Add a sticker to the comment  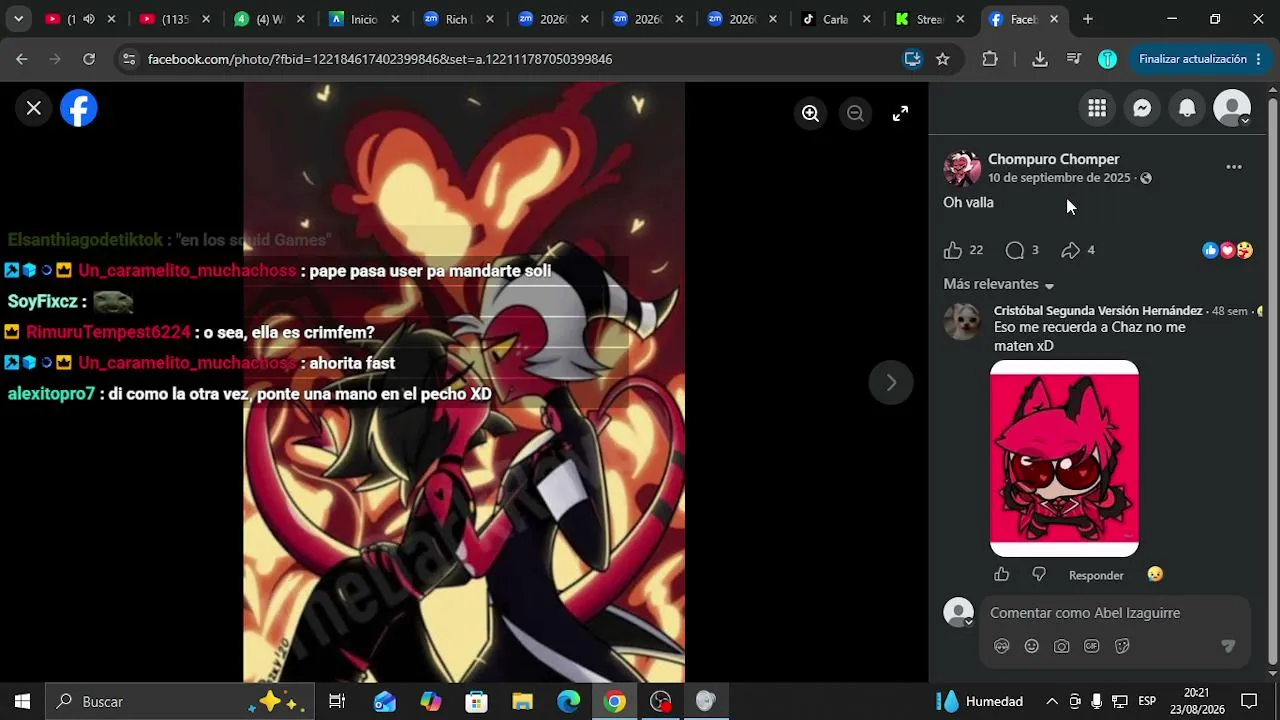[x=1122, y=646]
